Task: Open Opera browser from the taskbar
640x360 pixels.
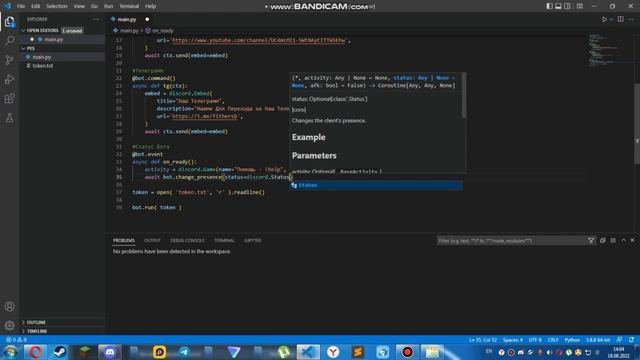Action: [35, 352]
